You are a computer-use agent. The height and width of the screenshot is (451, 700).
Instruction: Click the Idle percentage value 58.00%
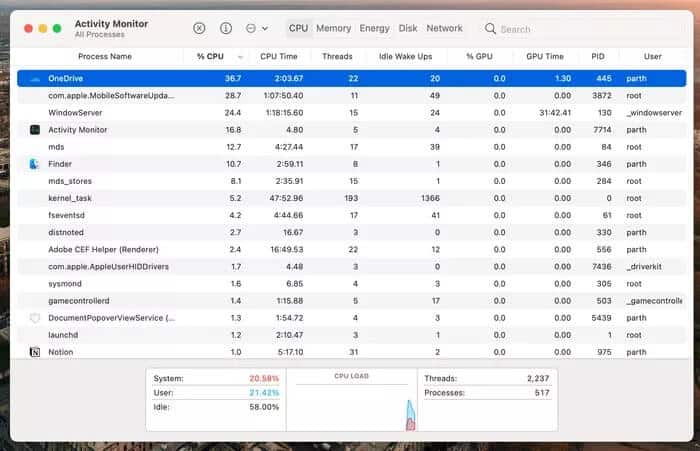264,407
